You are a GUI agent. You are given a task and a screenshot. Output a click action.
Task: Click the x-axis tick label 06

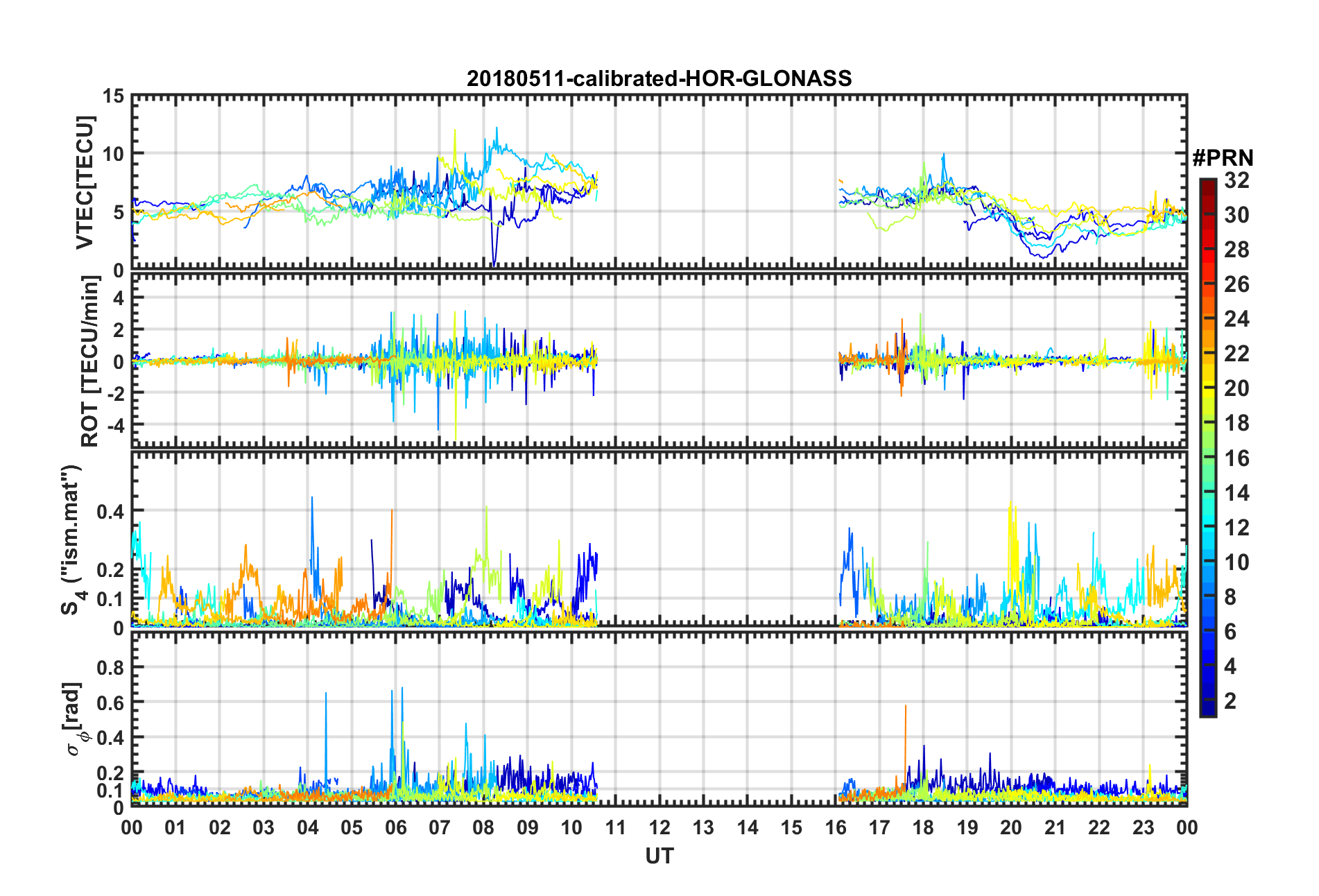coord(395,827)
